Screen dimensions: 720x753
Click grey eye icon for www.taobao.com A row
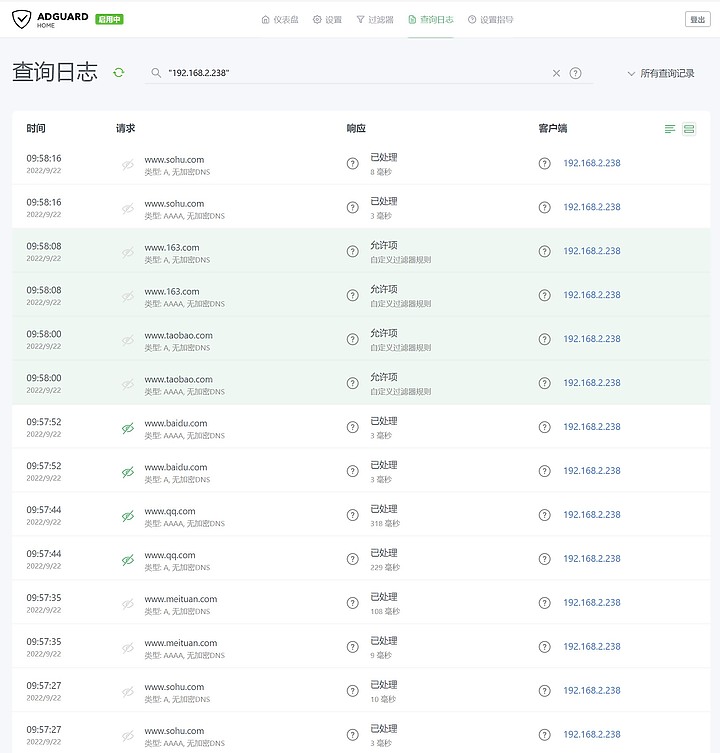coord(128,340)
